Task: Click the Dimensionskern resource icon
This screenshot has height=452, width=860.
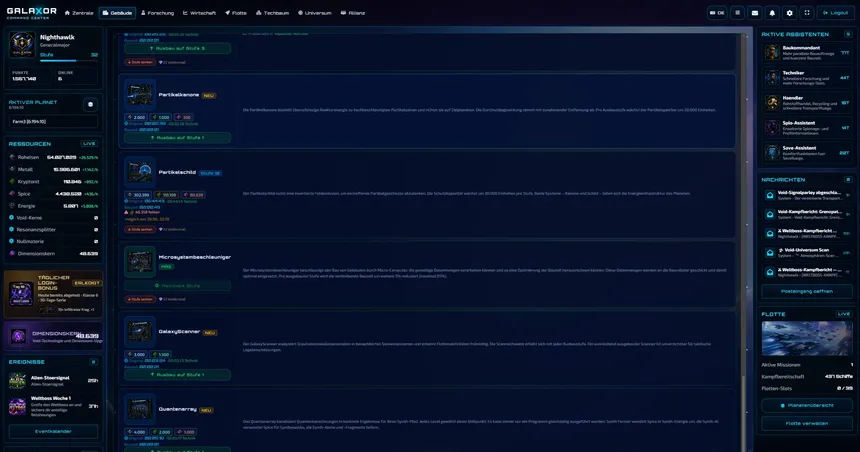Action: tap(12, 253)
